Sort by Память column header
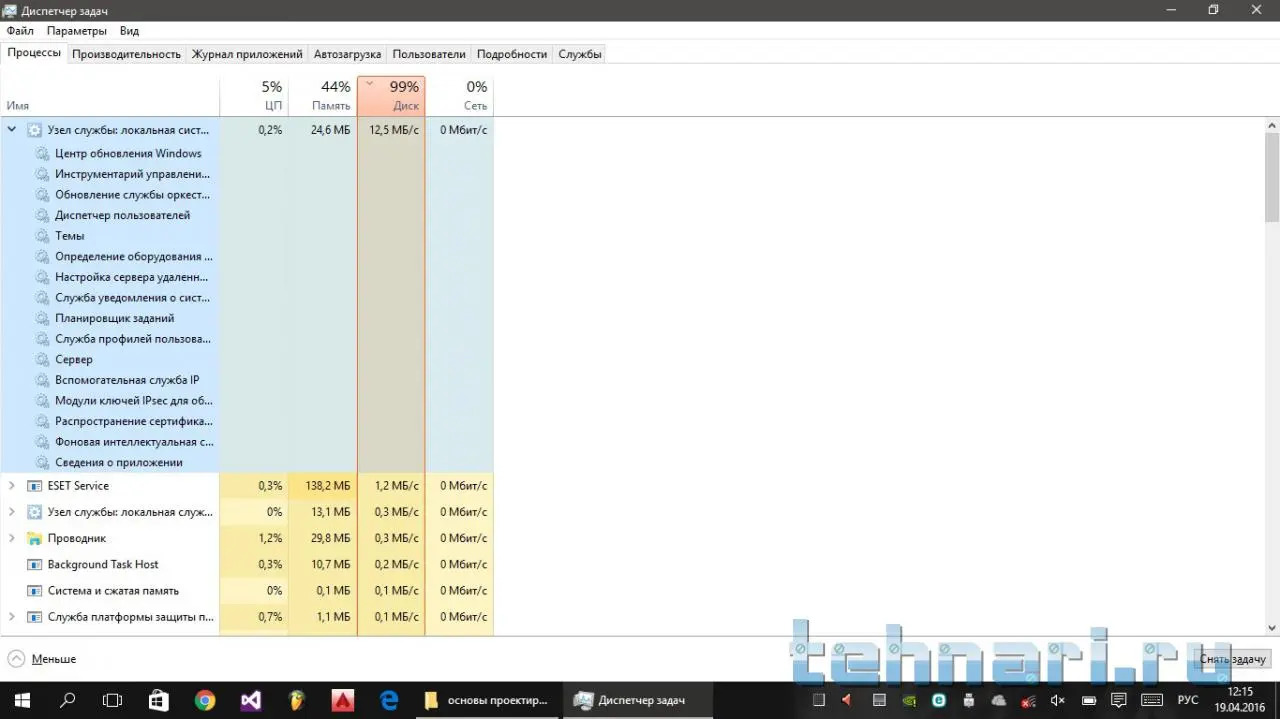Viewport: 1280px width, 719px height. (x=322, y=96)
